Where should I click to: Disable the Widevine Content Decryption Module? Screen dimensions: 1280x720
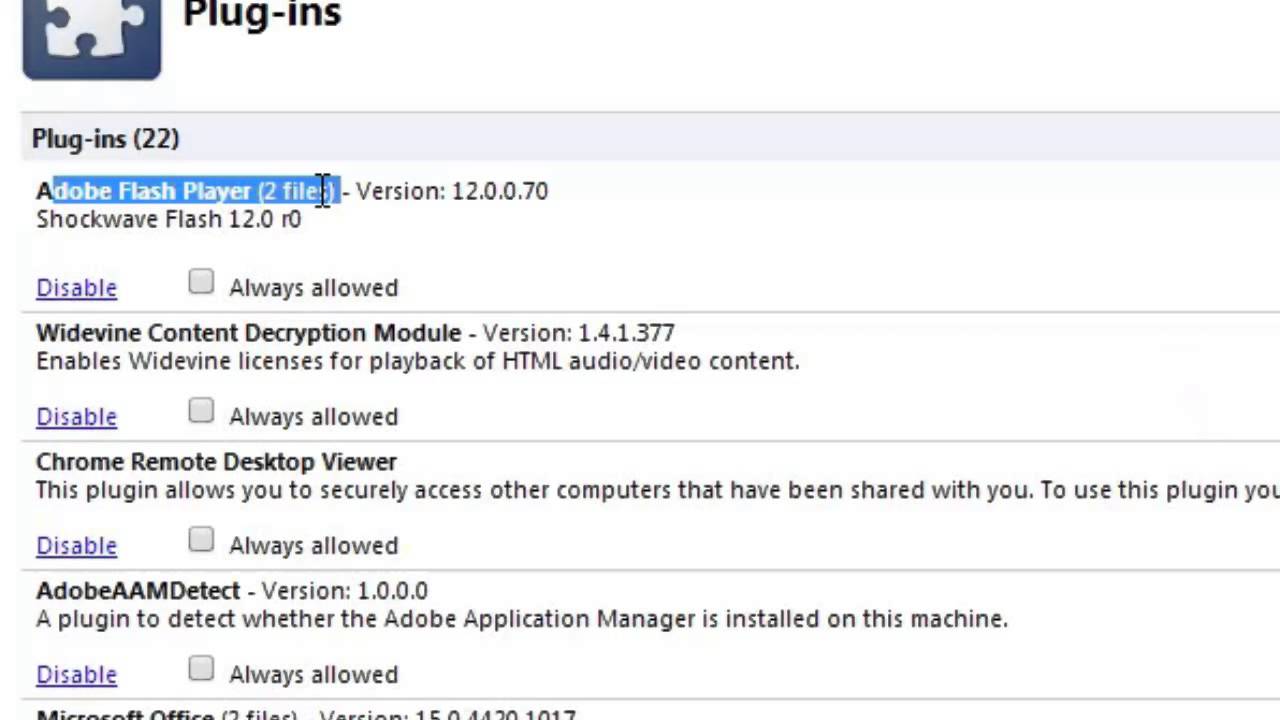tap(76, 417)
